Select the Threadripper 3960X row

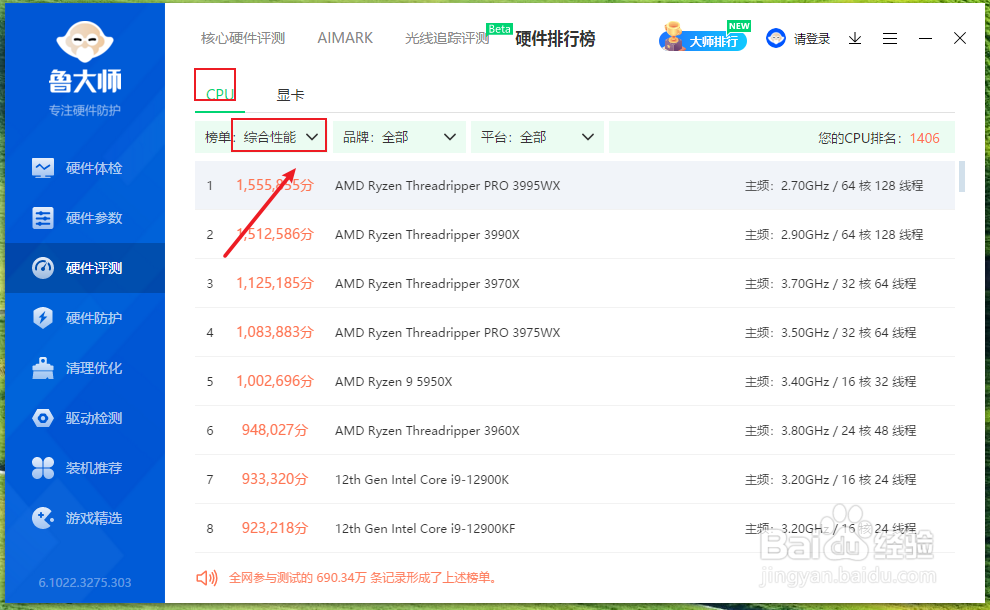(575, 430)
